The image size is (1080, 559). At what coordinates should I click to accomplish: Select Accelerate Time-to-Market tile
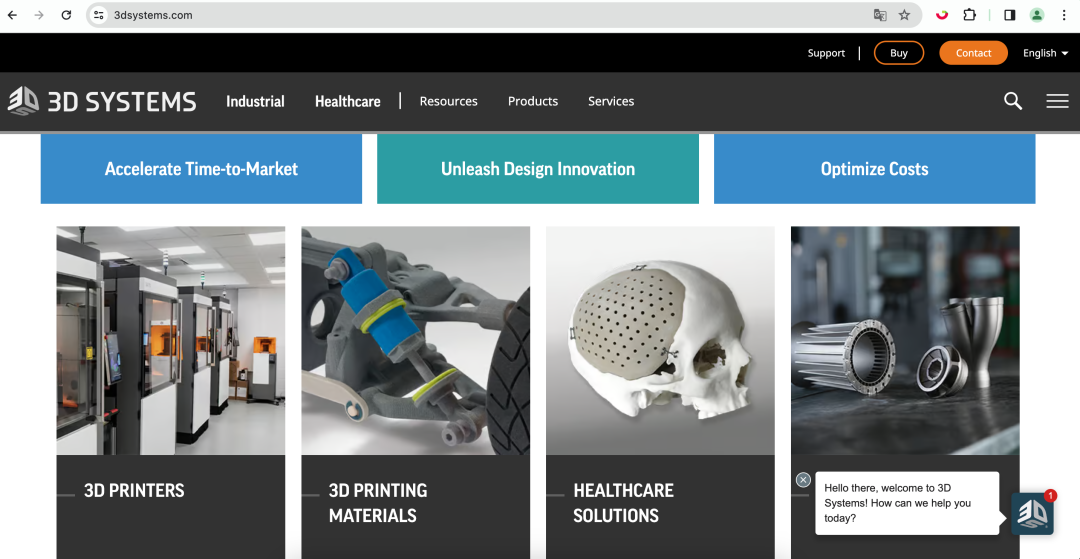(201, 169)
